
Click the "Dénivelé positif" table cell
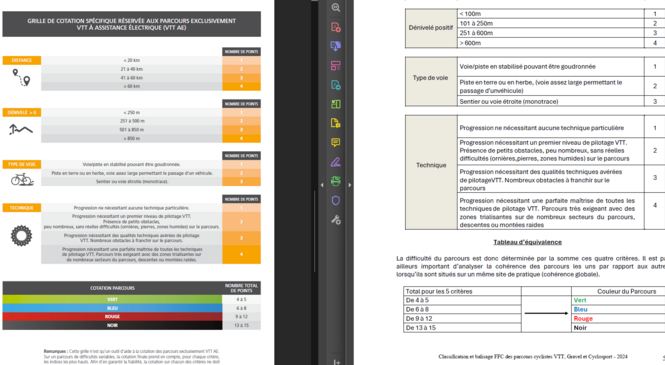tap(431, 28)
